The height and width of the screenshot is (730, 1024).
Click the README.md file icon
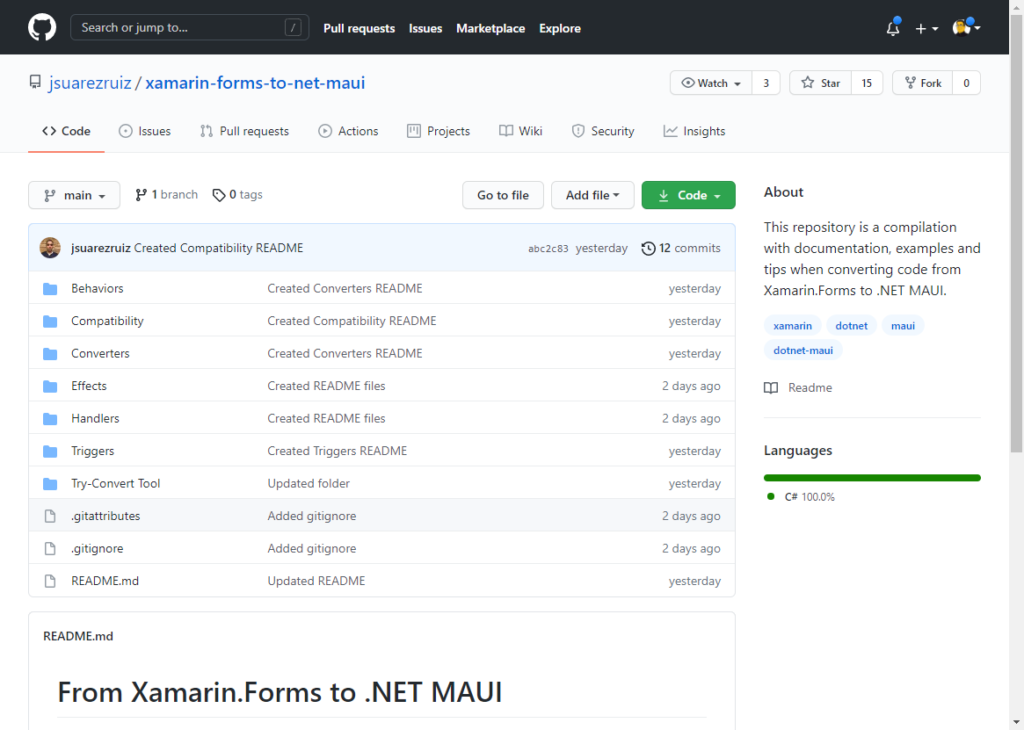point(50,580)
